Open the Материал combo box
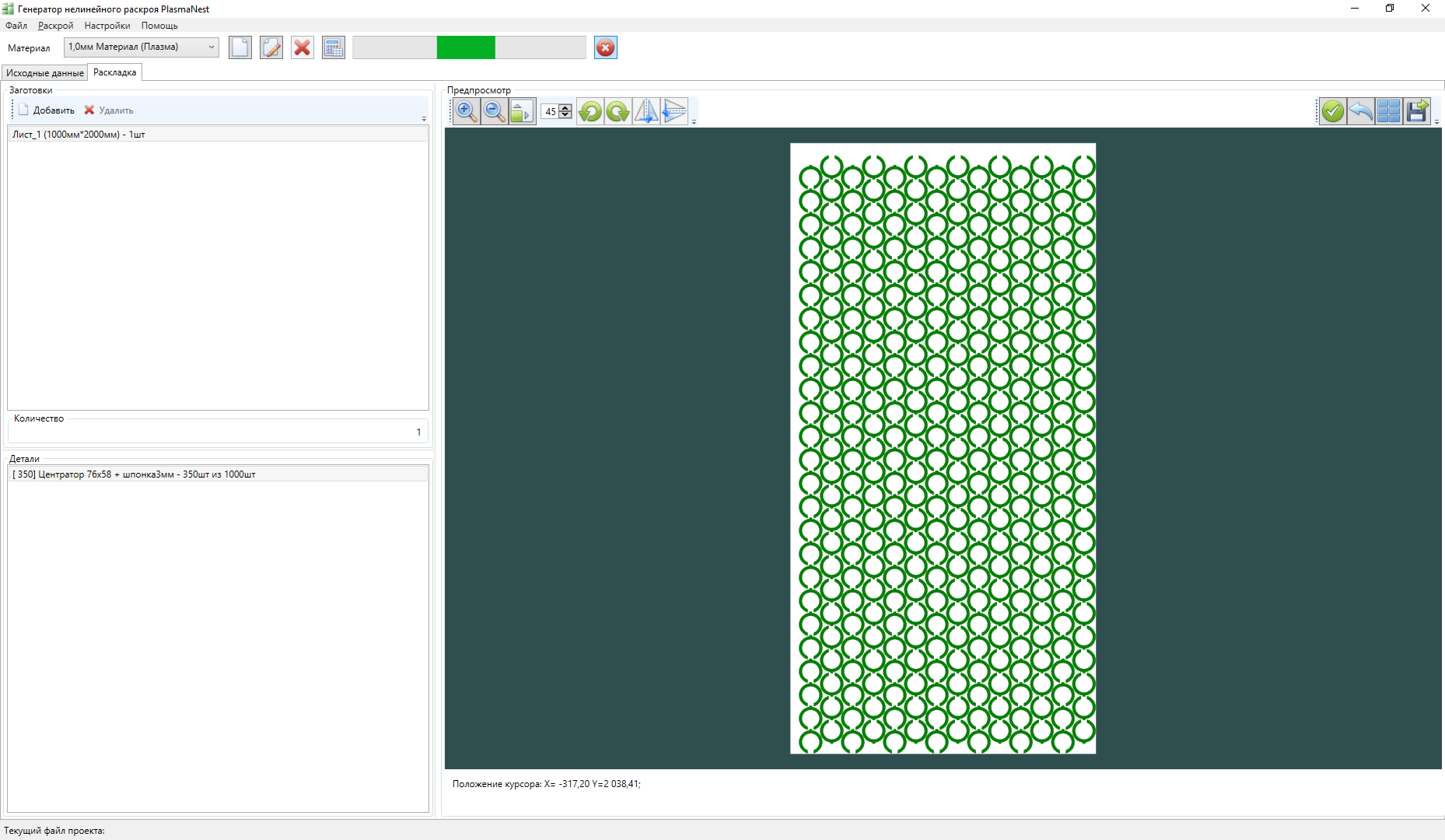Screen dimensions: 1445x840 tap(142, 47)
